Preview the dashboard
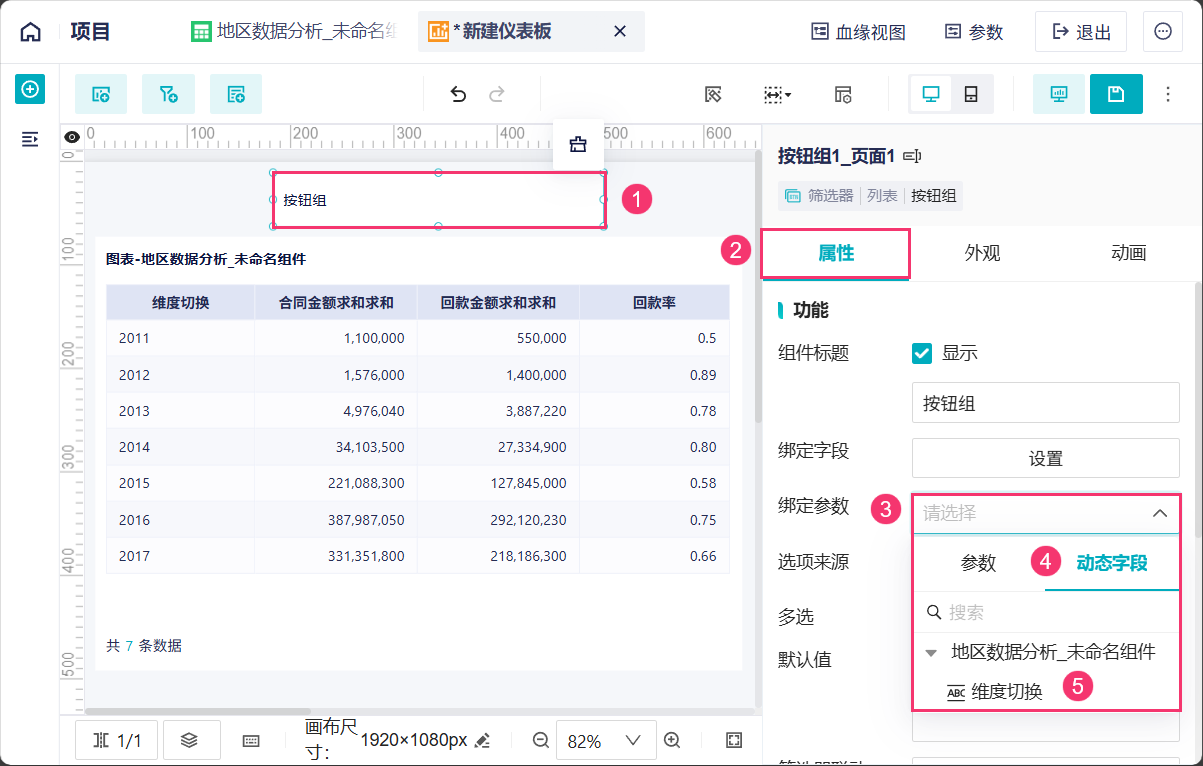 [1058, 94]
